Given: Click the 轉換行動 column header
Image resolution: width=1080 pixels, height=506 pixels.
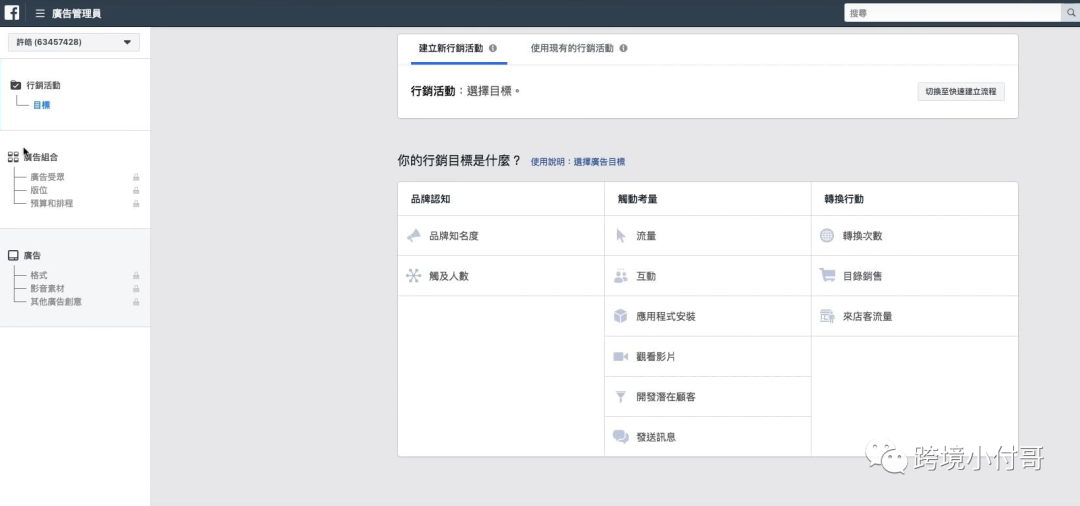Looking at the screenshot, I should point(844,199).
